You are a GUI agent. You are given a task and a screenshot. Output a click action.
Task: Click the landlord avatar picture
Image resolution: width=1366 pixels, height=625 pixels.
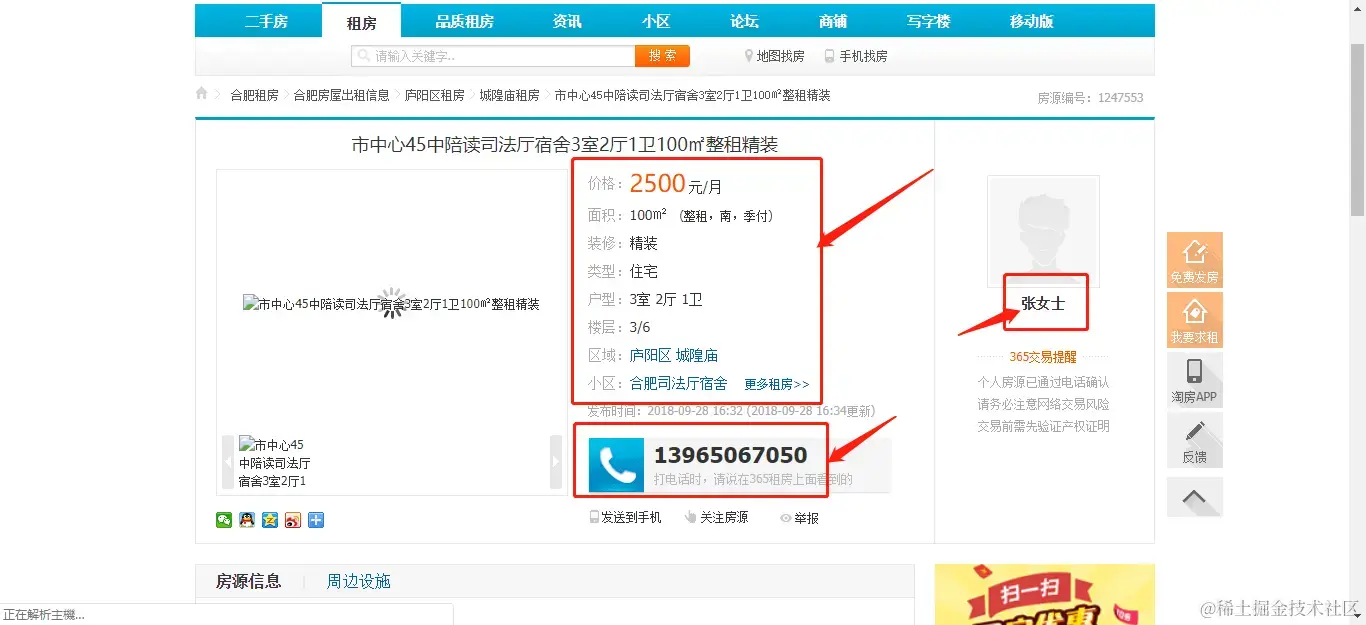1043,231
